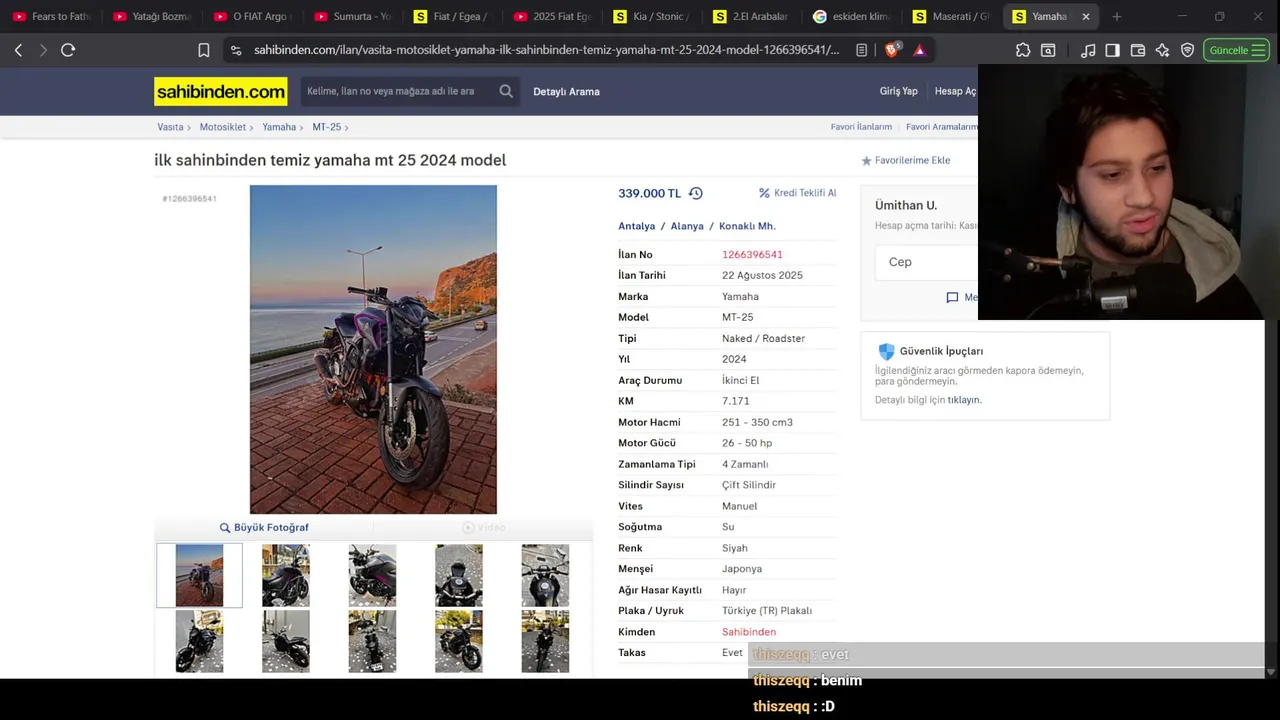Viewport: 1280px width, 720px height.
Task: Click the Sahibinden seller type link
Action: (x=749, y=632)
